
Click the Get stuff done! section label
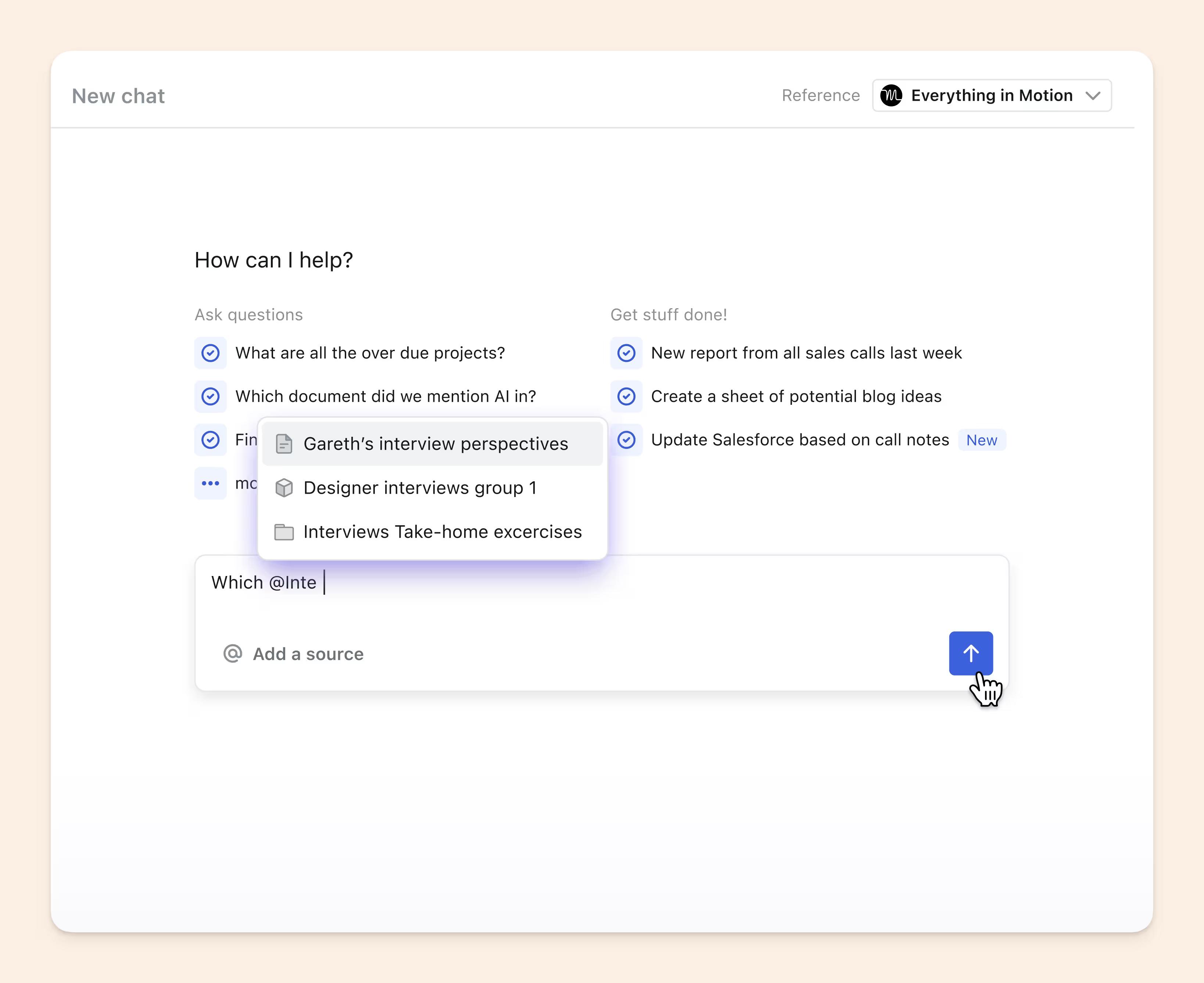[x=669, y=314]
